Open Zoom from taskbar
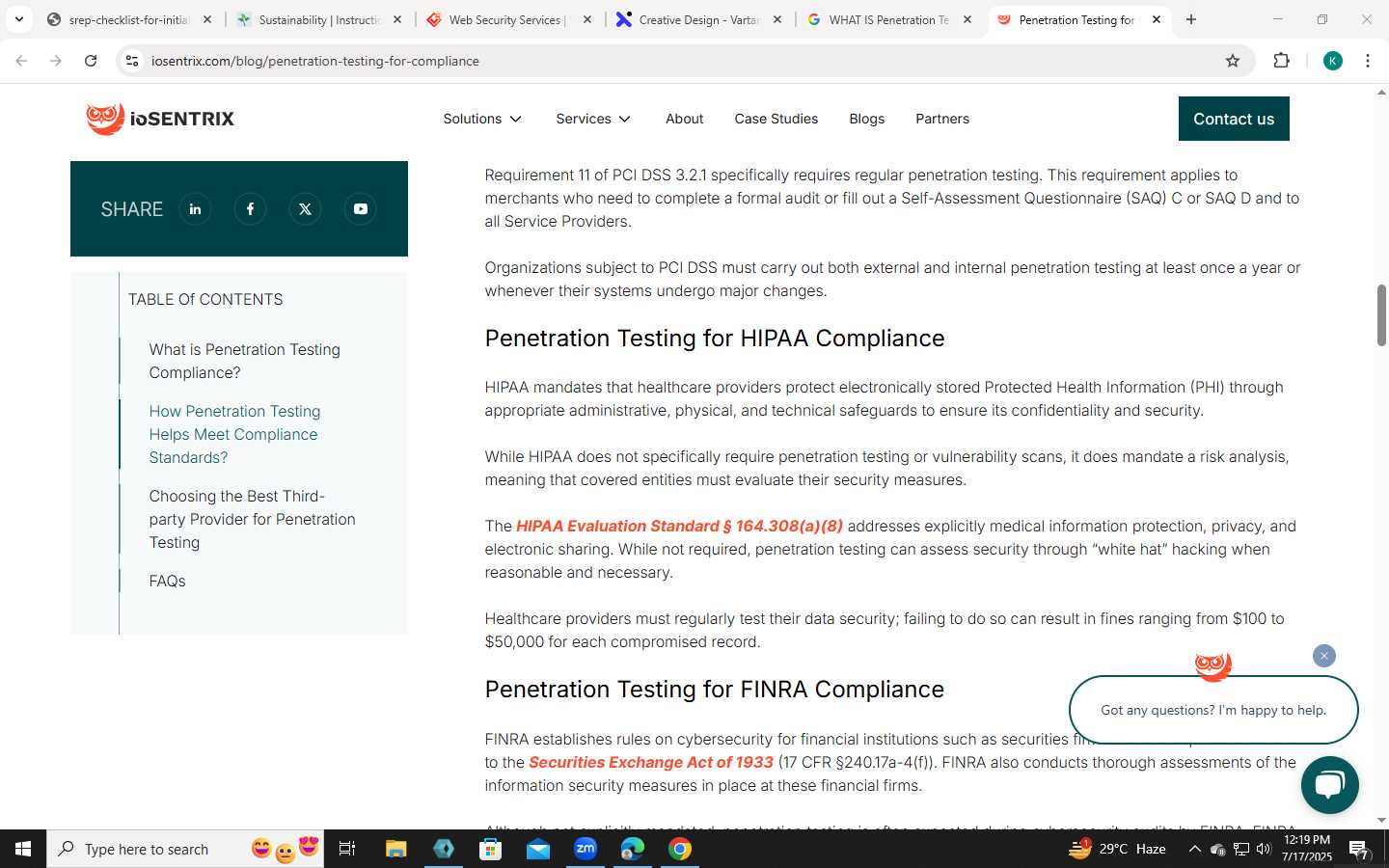The image size is (1389, 868). click(585, 849)
